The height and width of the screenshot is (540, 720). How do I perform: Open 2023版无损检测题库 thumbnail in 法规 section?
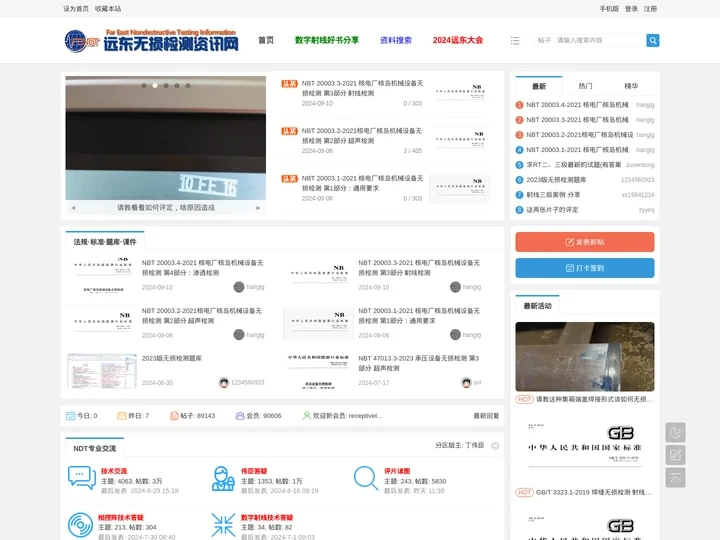(x=102, y=371)
